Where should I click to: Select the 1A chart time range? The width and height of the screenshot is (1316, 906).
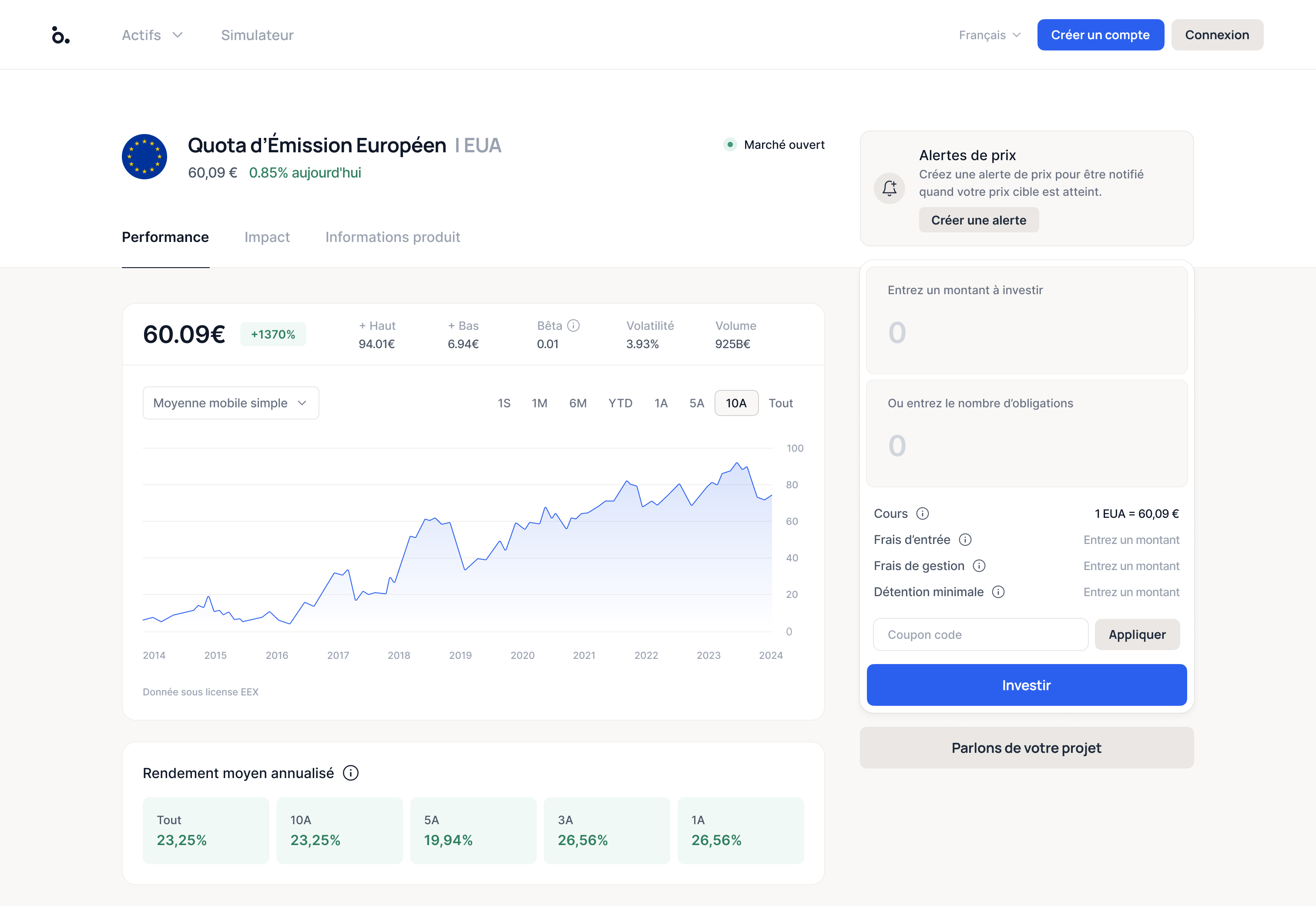point(661,403)
